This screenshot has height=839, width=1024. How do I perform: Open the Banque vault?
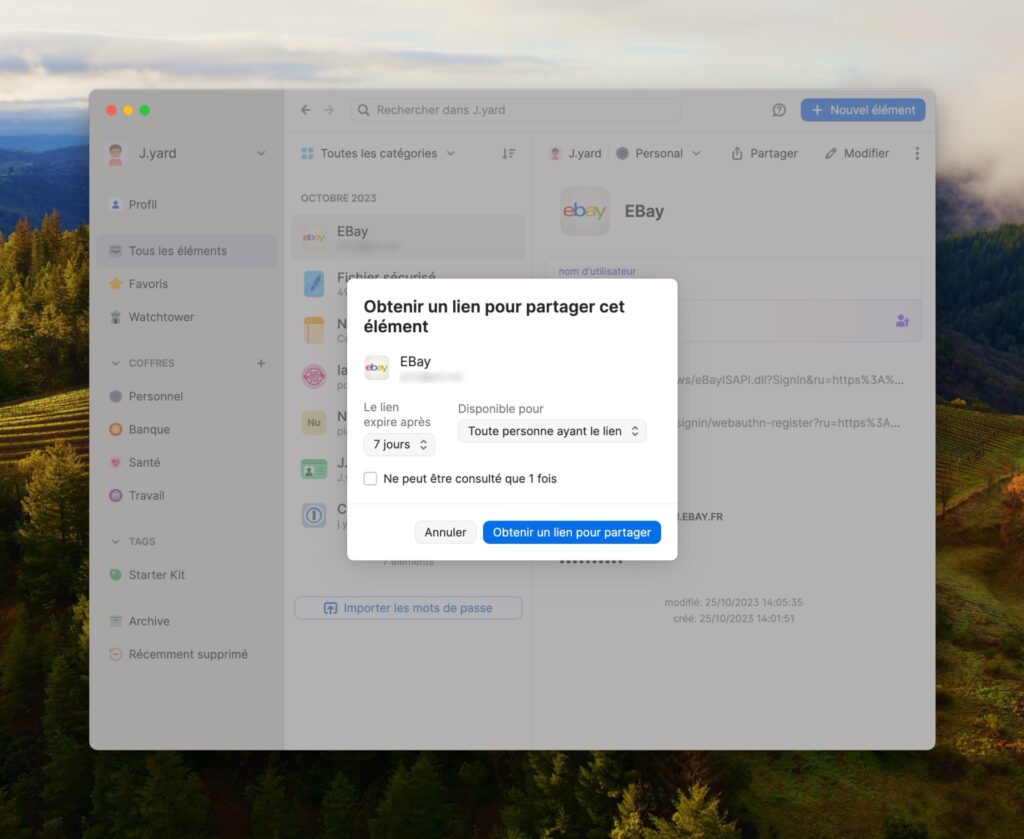186,430
